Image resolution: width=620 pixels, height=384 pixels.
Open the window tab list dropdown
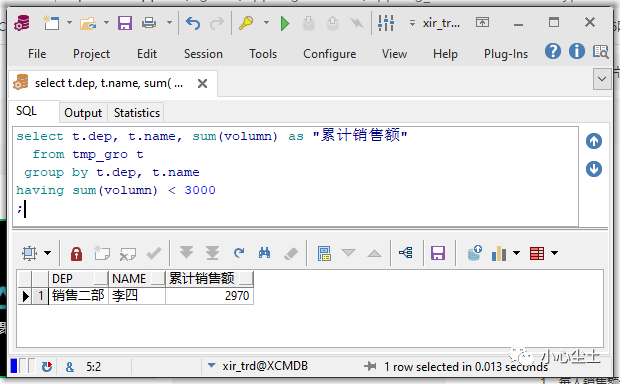602,79
